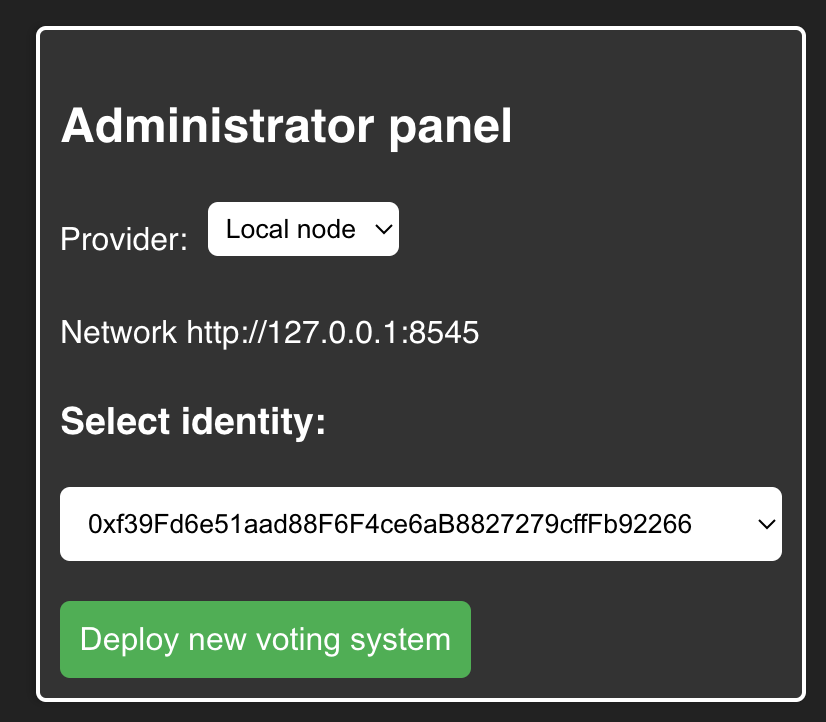The width and height of the screenshot is (826, 722).
Task: Click the Network http://127.0.0.1:8545 text
Action: [270, 332]
